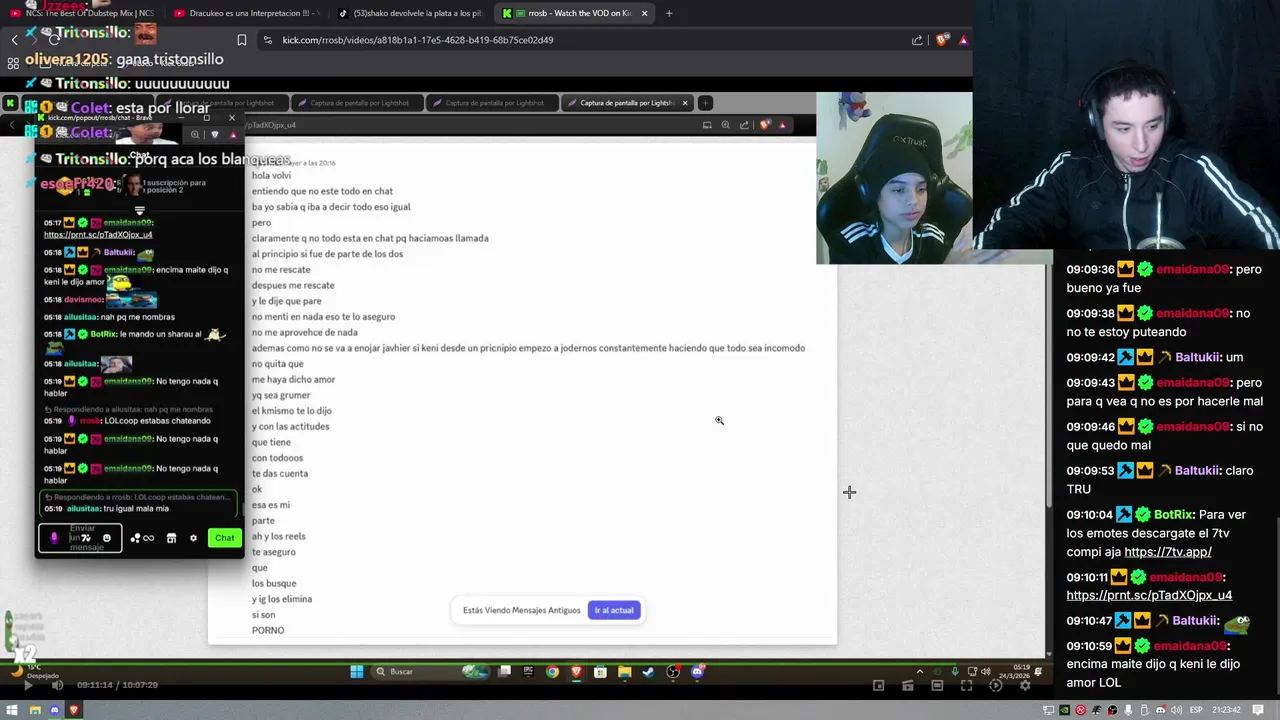Click the Windows Start button in stream

pos(357,671)
